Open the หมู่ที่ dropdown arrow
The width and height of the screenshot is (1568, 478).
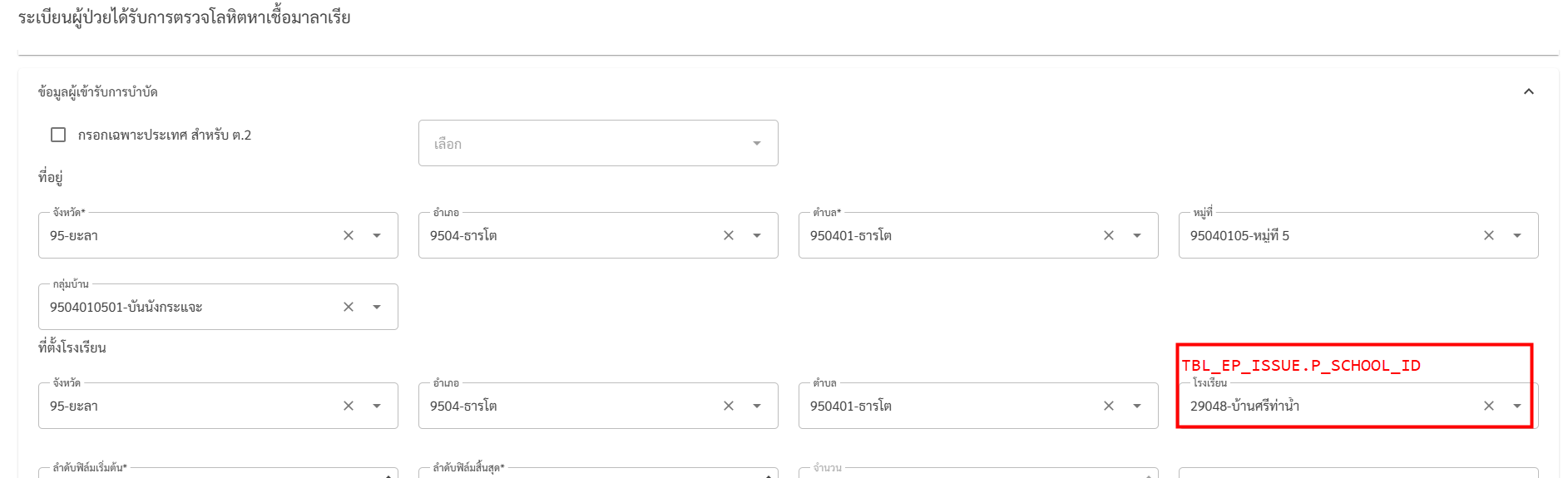pyautogui.click(x=1517, y=235)
